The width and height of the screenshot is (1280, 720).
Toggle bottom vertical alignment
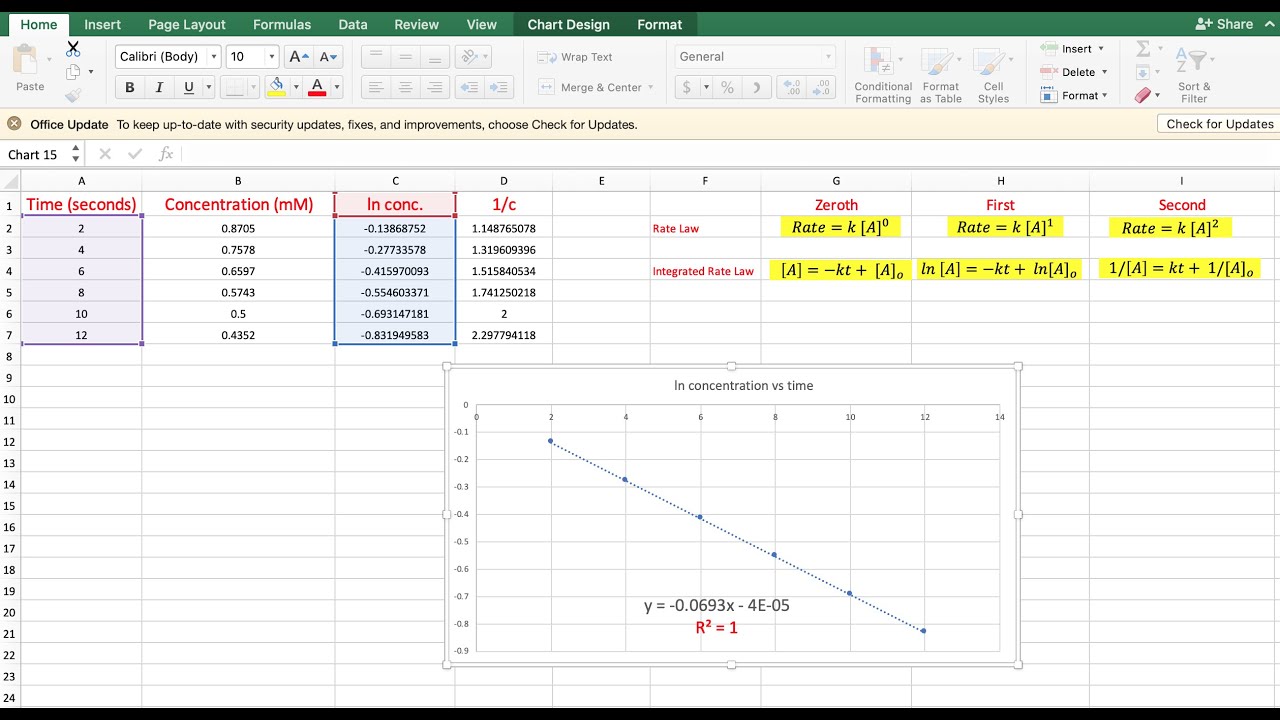point(435,57)
